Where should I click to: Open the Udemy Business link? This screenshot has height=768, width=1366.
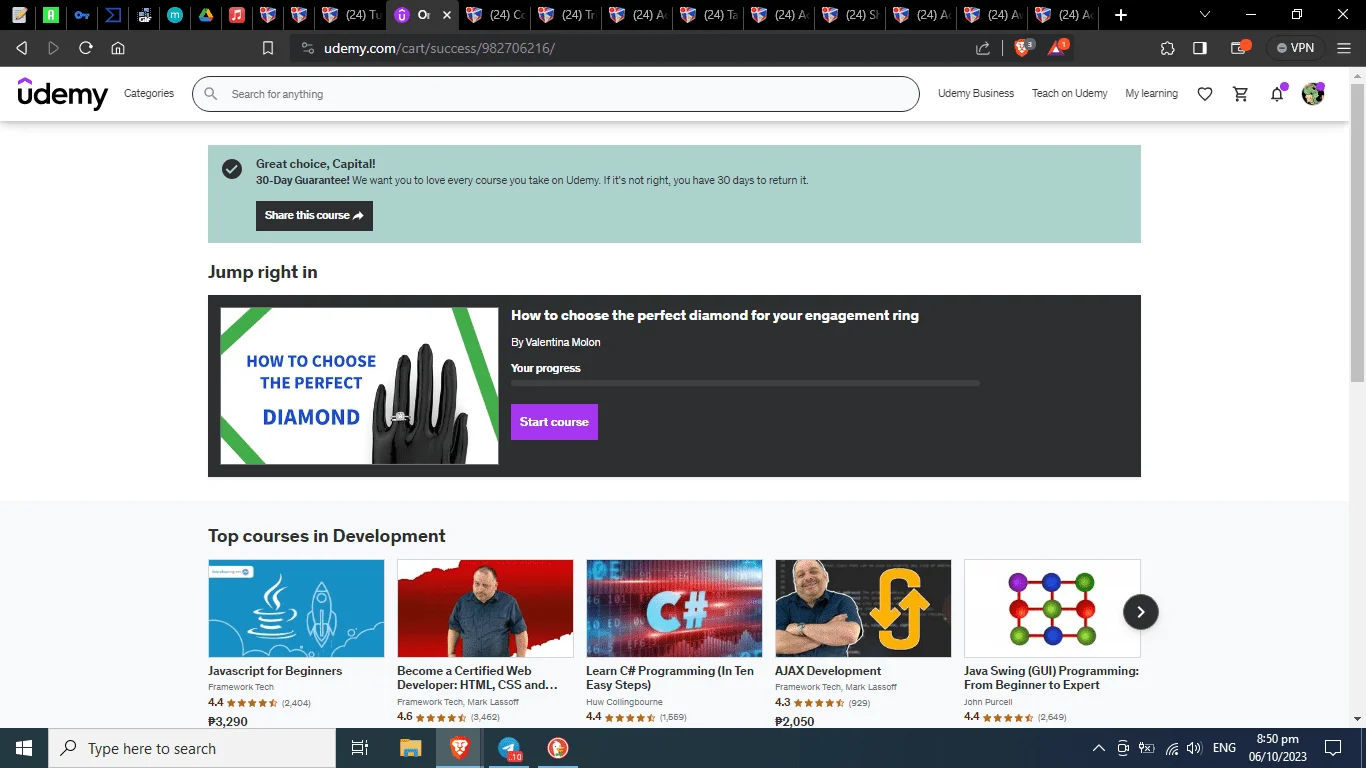click(x=976, y=93)
